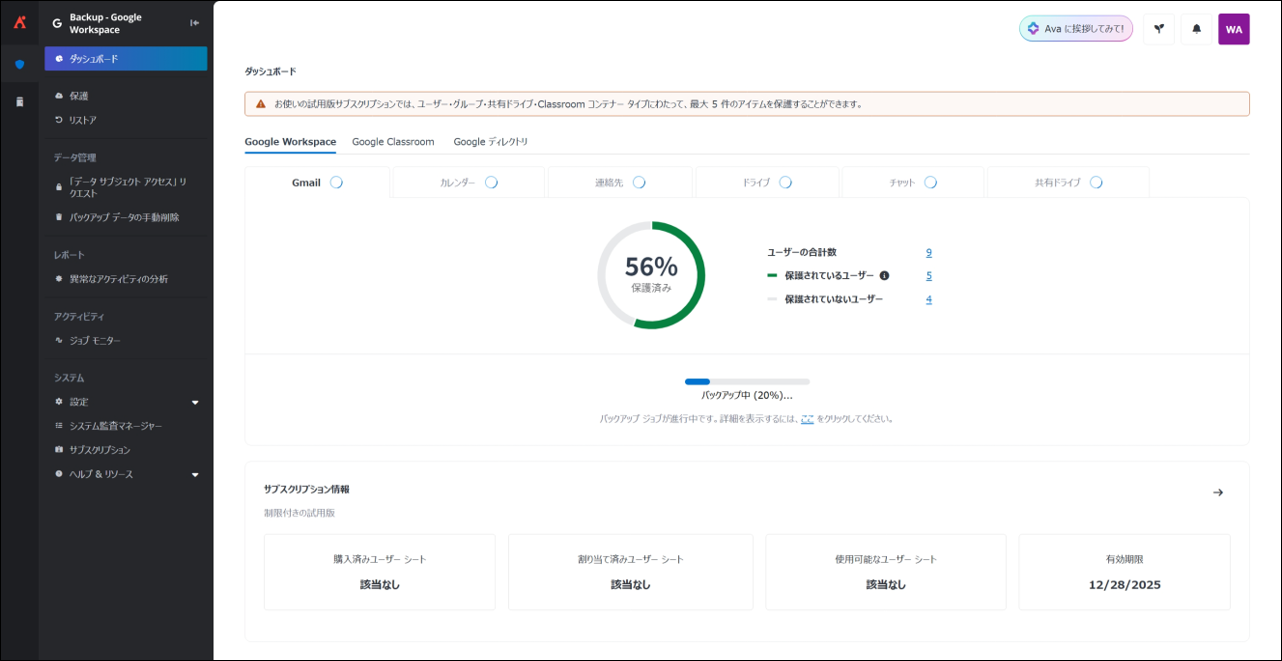Screen dimensions: 1282x661
Task: Collapse the sidebar with the arrow icon
Action: tap(195, 23)
